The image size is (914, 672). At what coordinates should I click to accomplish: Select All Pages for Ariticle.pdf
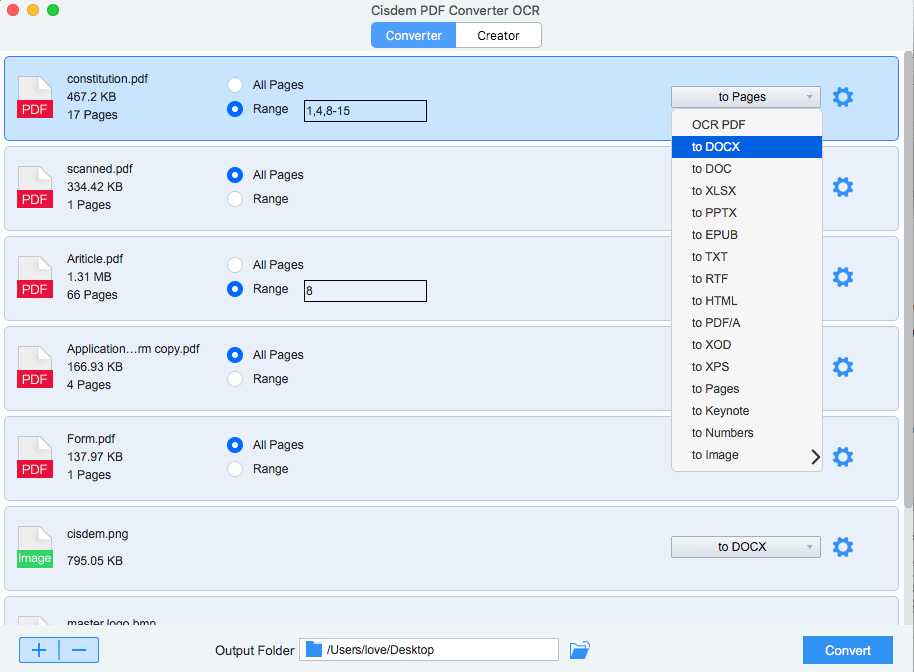[235, 265]
